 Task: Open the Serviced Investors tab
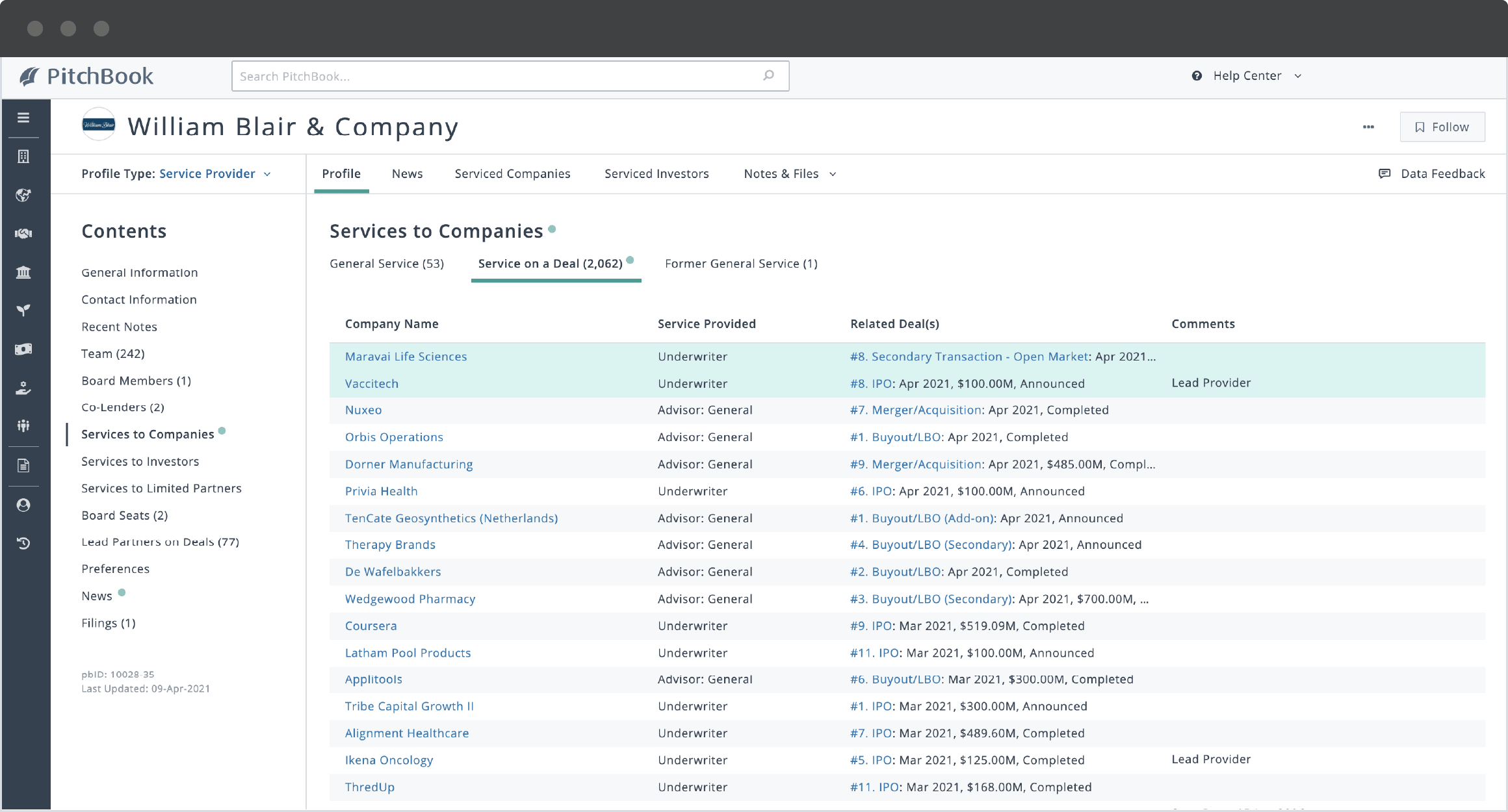656,173
